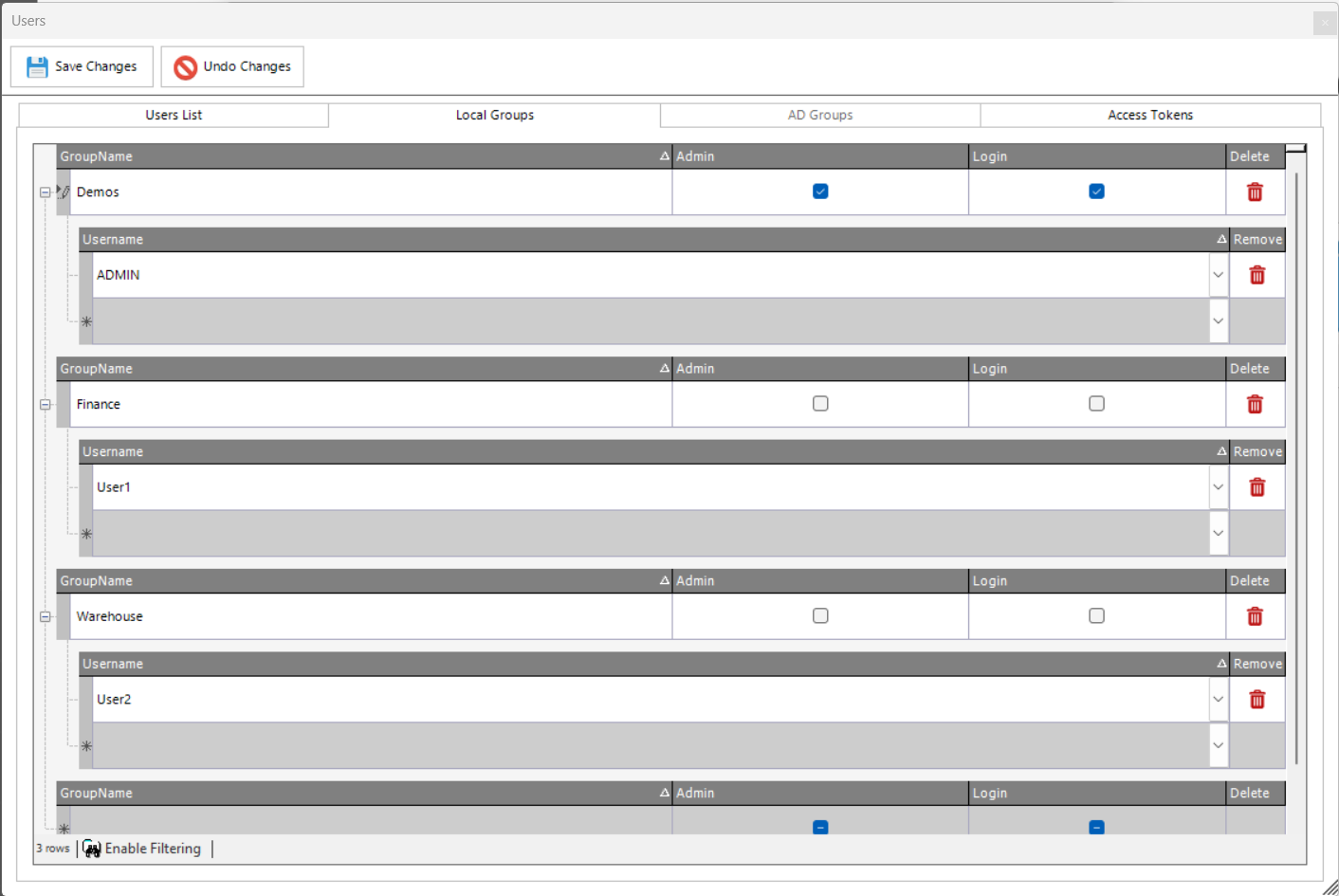Click the Save Changes floppy disk icon

pos(37,67)
